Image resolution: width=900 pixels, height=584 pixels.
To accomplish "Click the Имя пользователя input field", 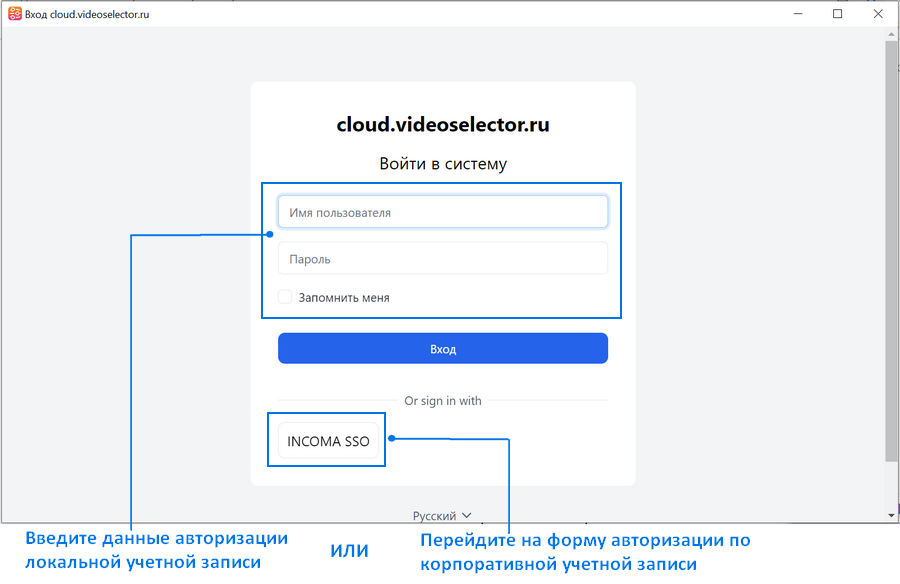I will point(443,212).
